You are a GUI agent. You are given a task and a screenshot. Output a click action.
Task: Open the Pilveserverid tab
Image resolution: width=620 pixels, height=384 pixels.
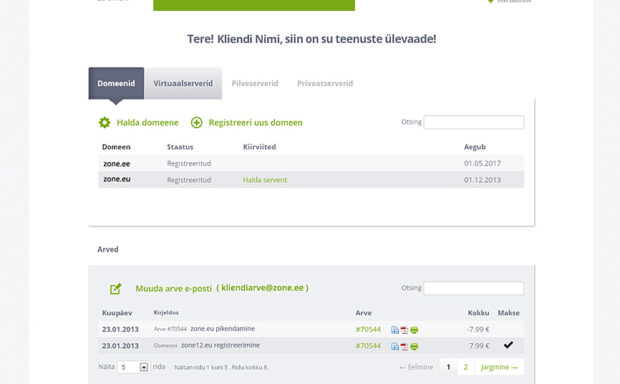coord(255,83)
